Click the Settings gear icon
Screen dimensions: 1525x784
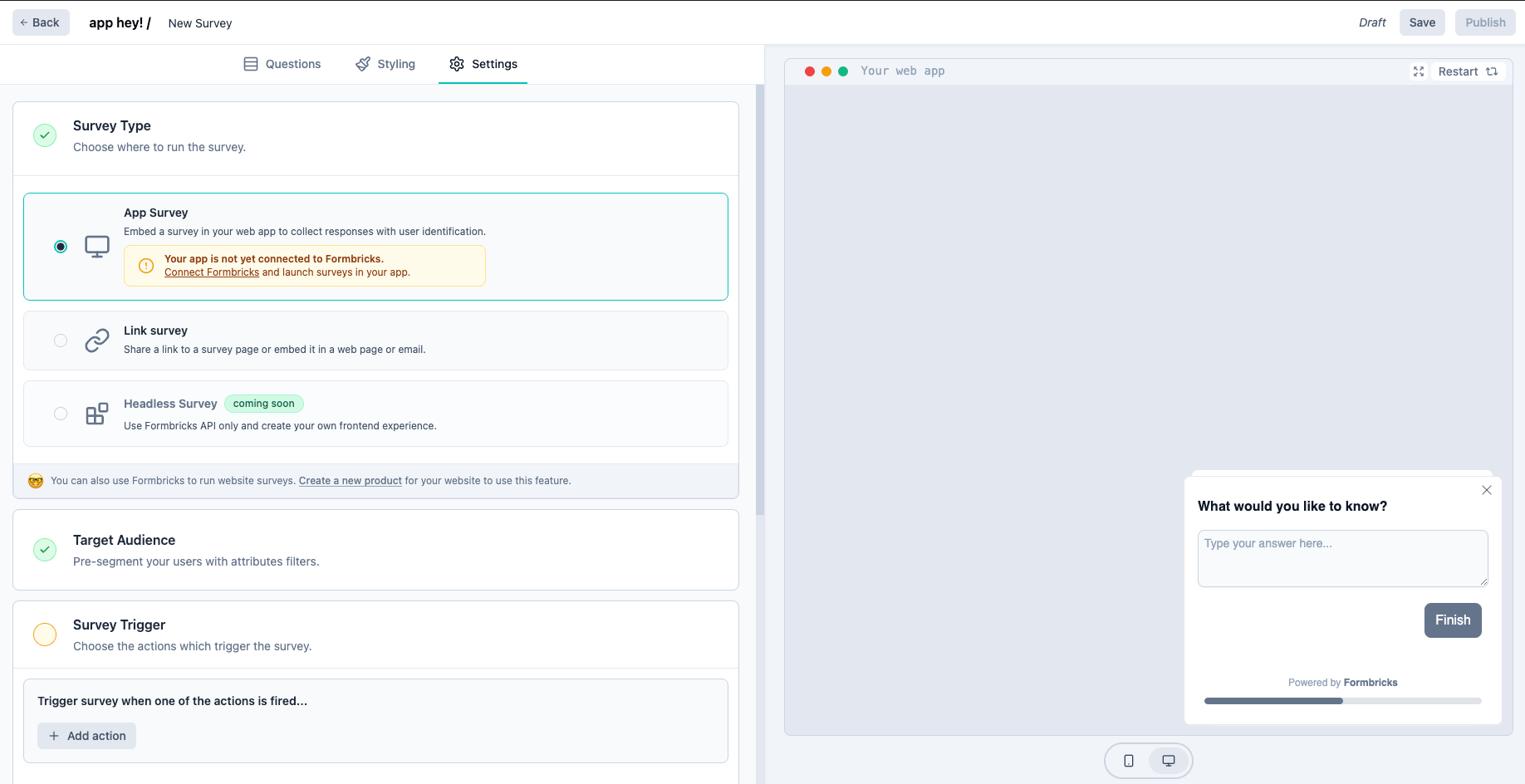457,64
